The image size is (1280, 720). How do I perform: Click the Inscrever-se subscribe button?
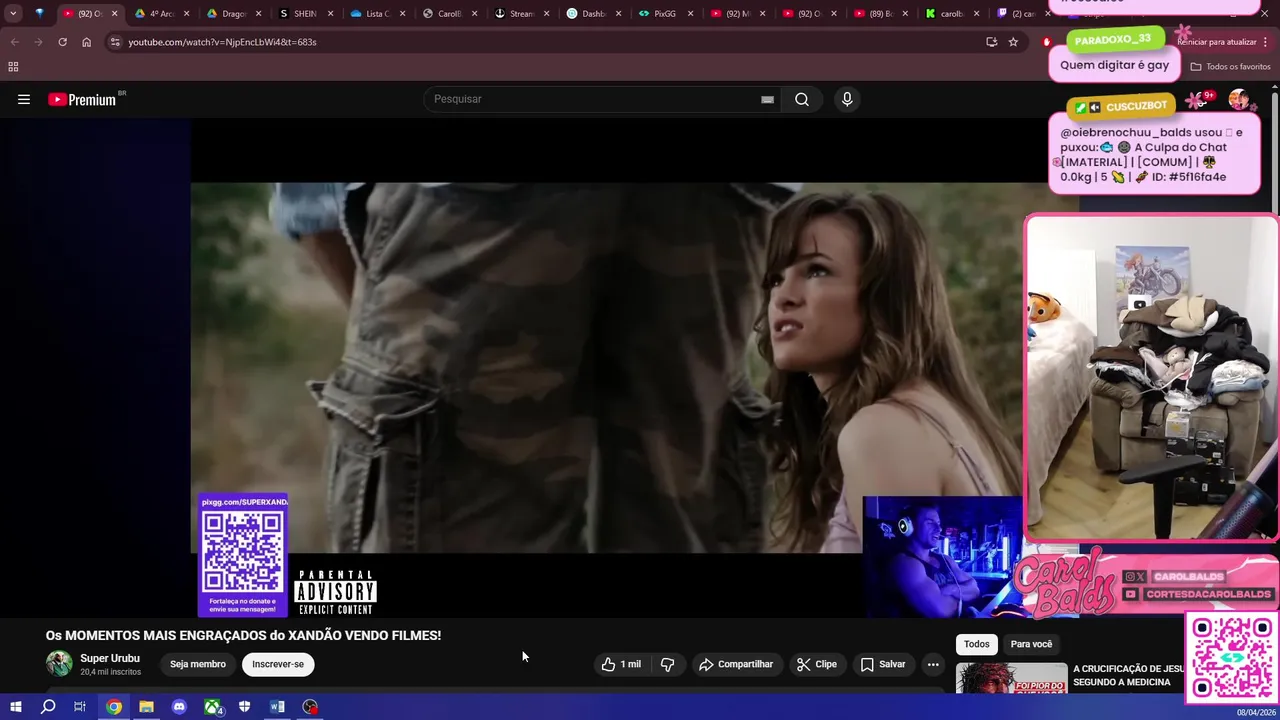tap(278, 664)
